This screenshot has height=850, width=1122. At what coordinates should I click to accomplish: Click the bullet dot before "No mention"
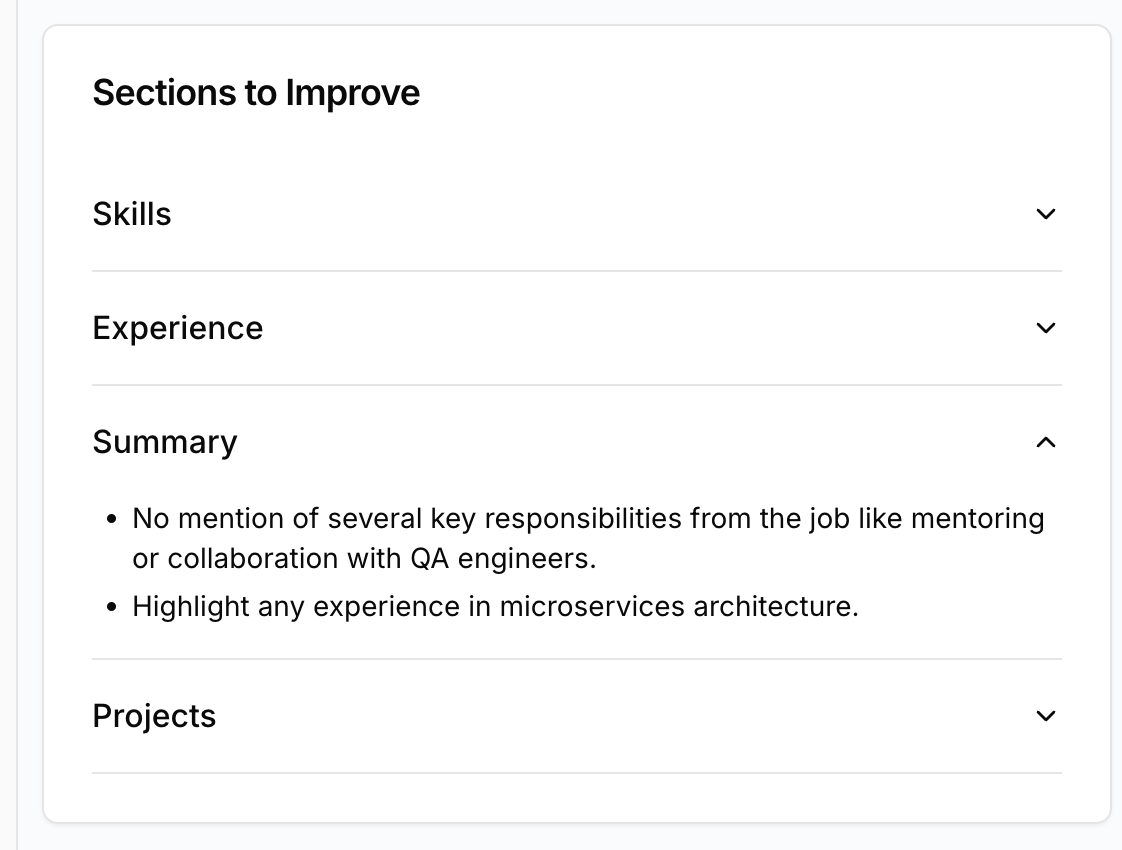pyautogui.click(x=112, y=520)
